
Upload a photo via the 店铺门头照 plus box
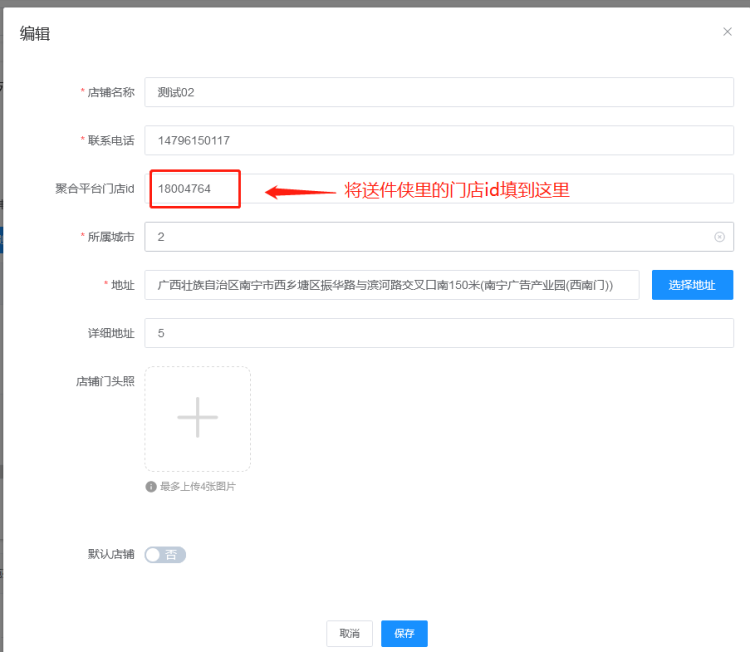tap(198, 419)
